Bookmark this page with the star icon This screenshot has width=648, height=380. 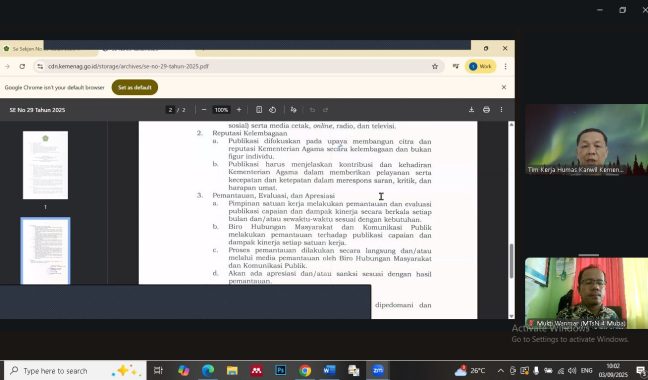click(435, 66)
